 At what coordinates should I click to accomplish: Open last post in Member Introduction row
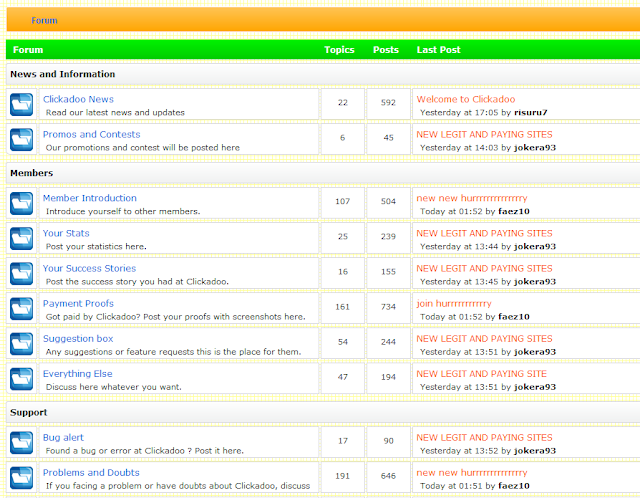(472, 198)
